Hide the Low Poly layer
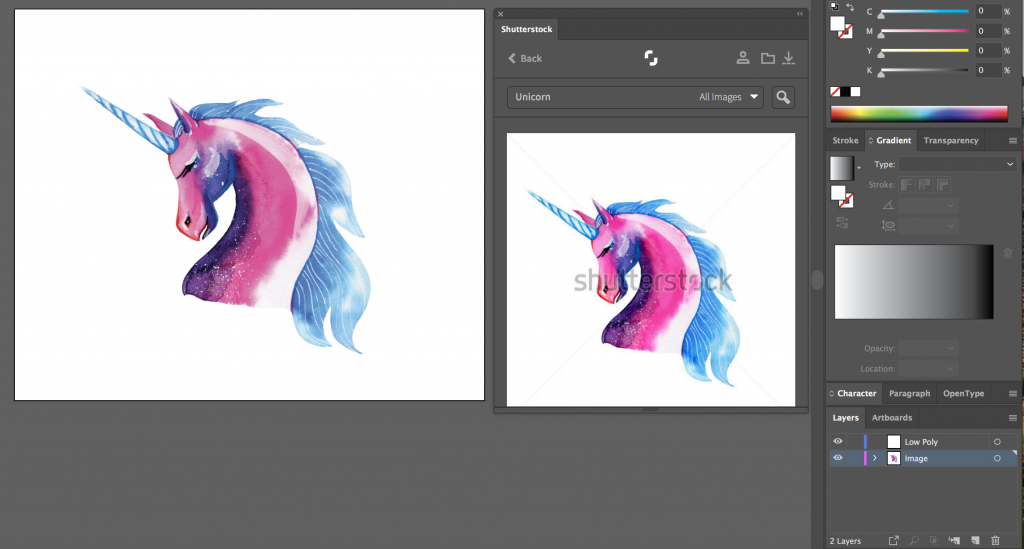1024x549 pixels. tap(838, 441)
